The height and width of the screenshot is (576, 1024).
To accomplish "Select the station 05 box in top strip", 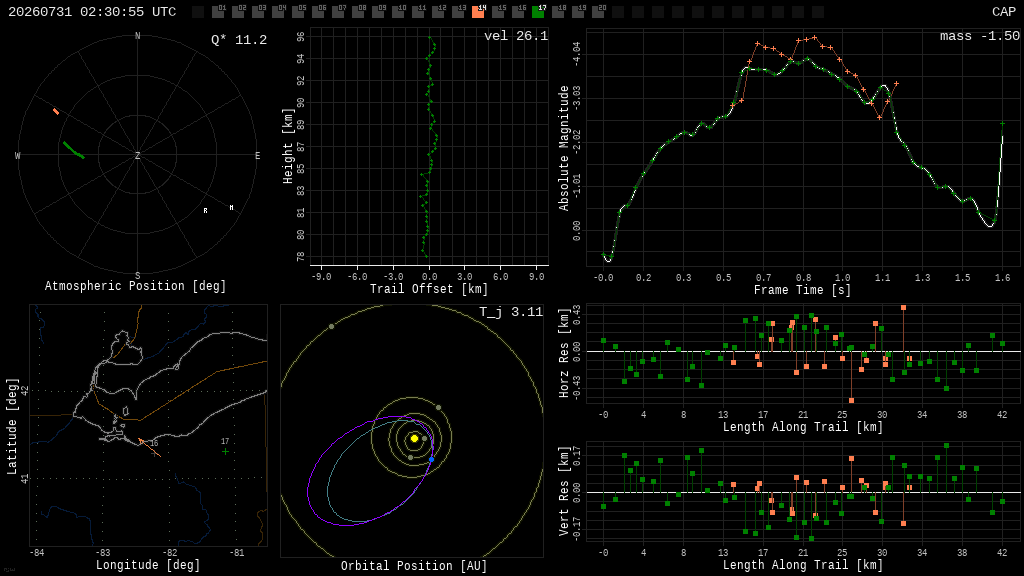I will (298, 12).
